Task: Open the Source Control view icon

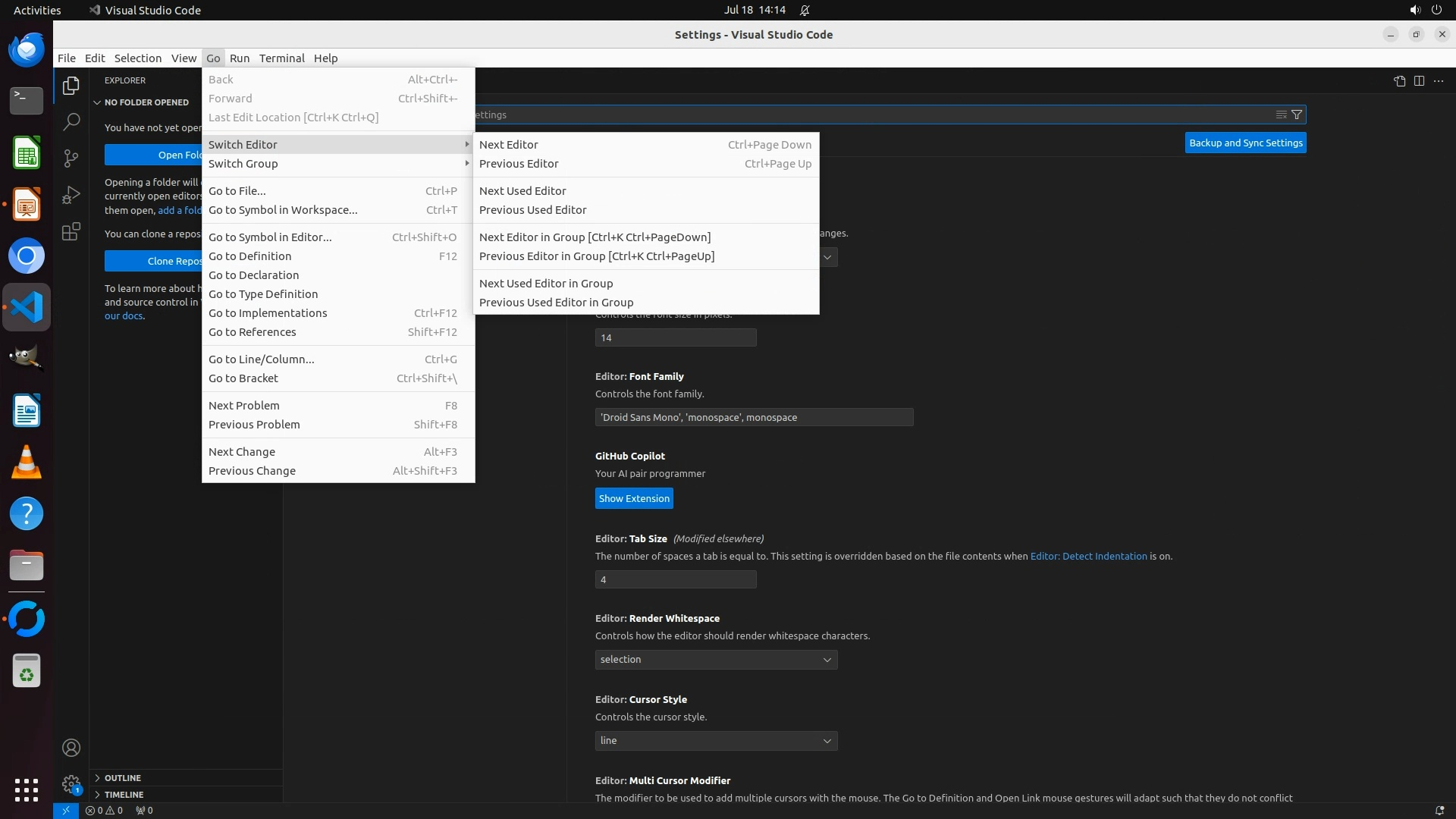Action: [x=71, y=158]
